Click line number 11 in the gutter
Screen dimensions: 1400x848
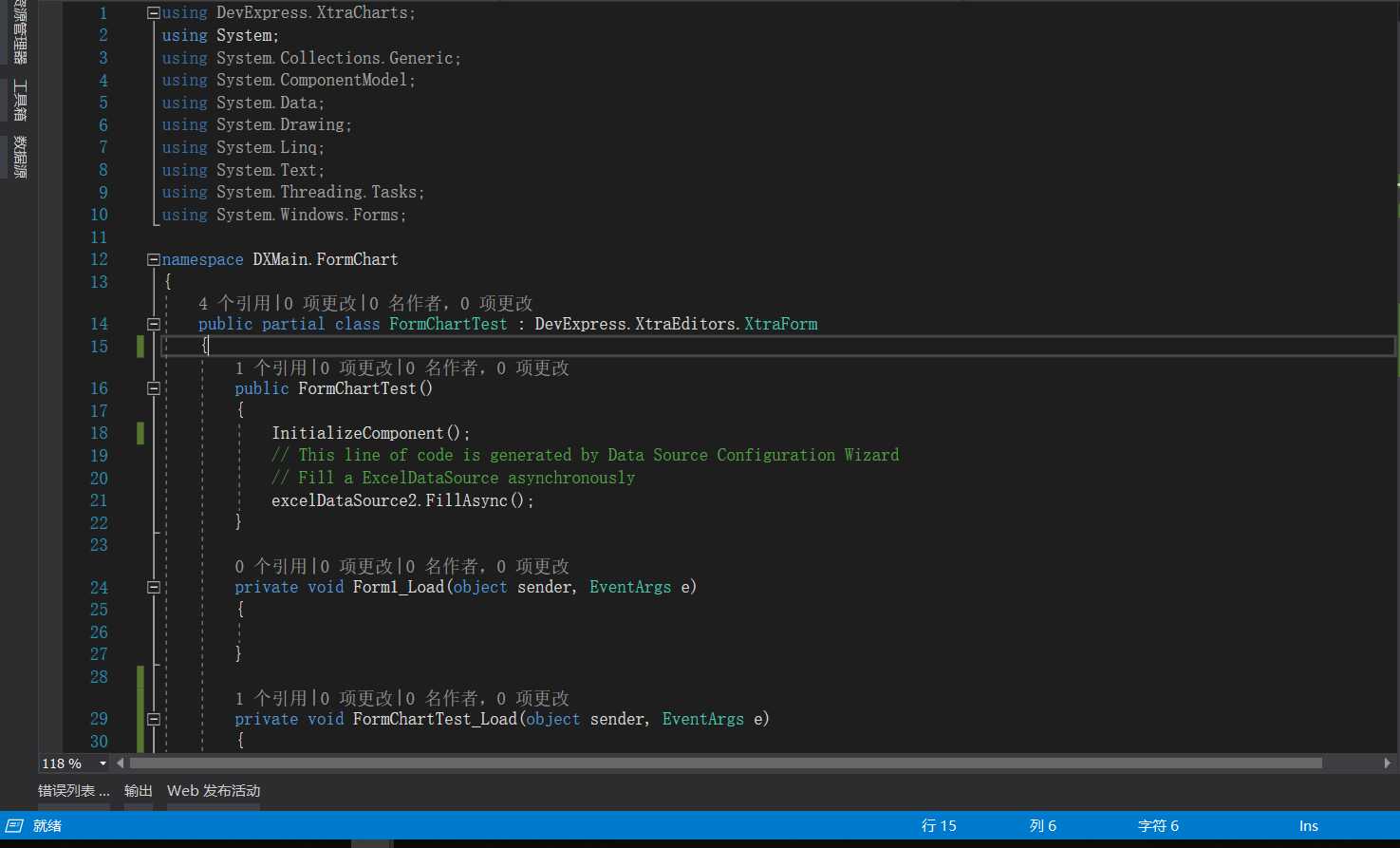tap(99, 237)
